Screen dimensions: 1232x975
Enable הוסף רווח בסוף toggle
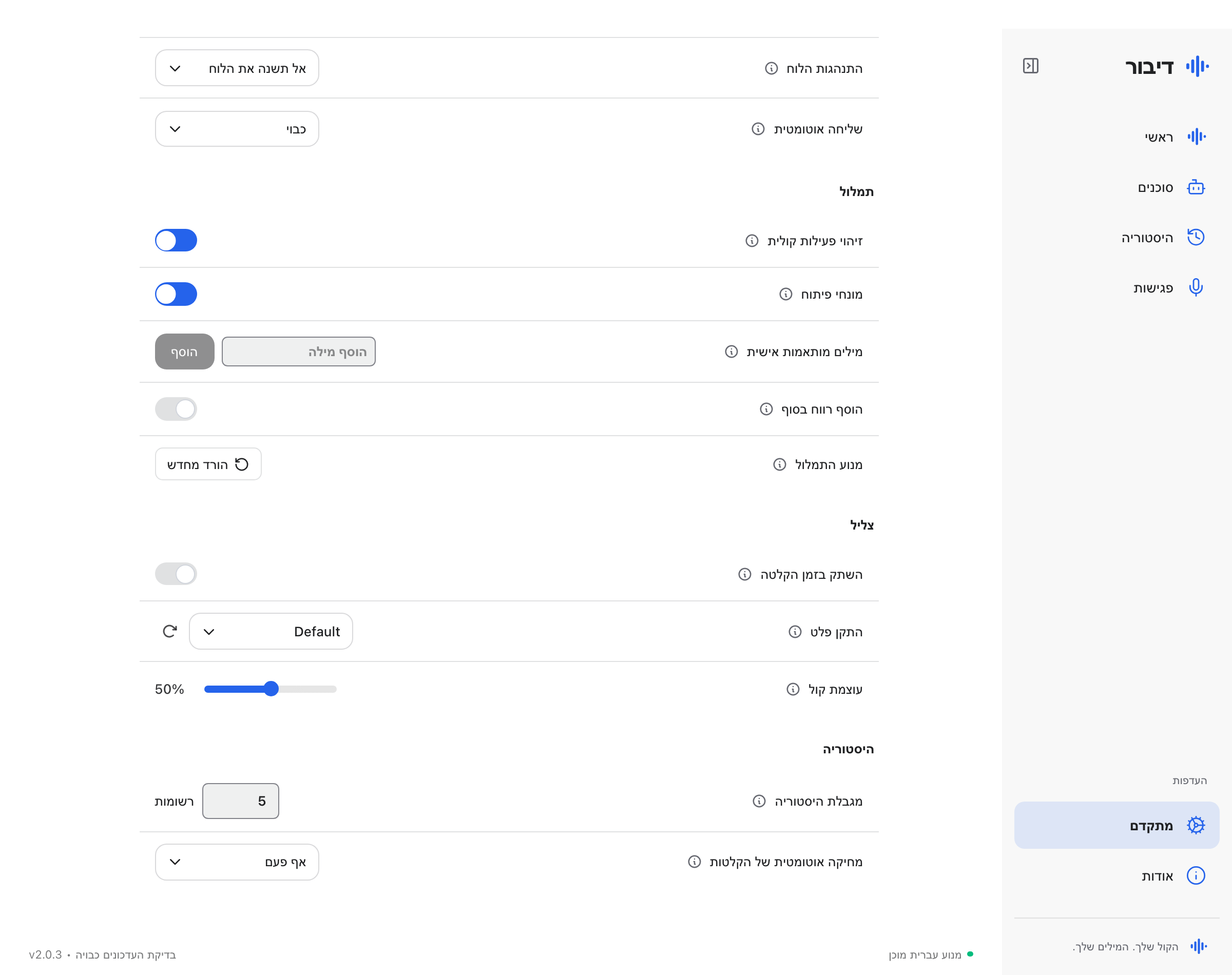pos(176,410)
